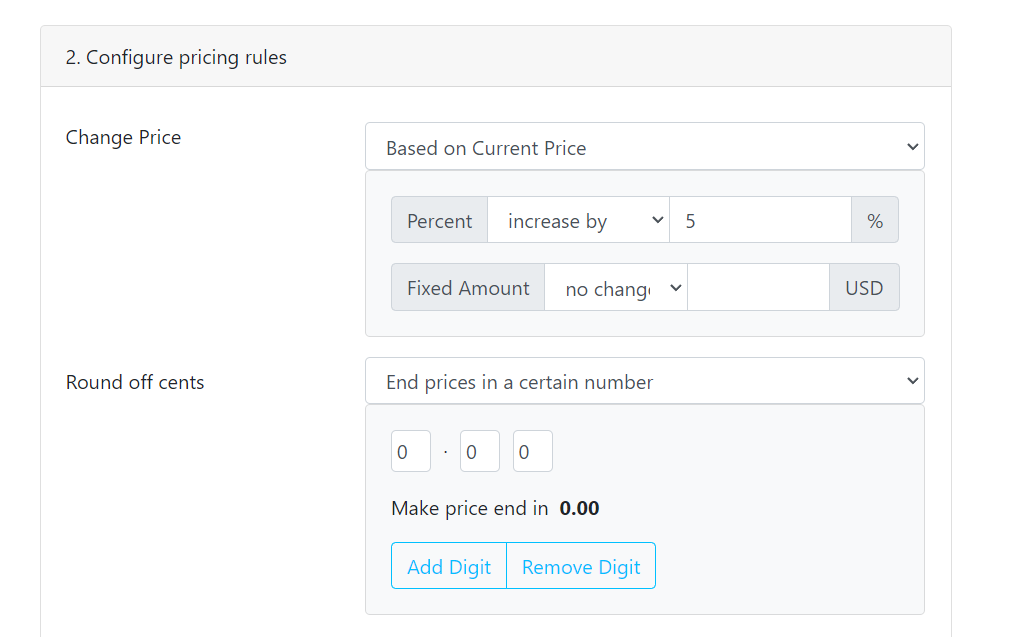
Task: Open the Percent 'increase by' dropdown
Action: [x=577, y=221]
